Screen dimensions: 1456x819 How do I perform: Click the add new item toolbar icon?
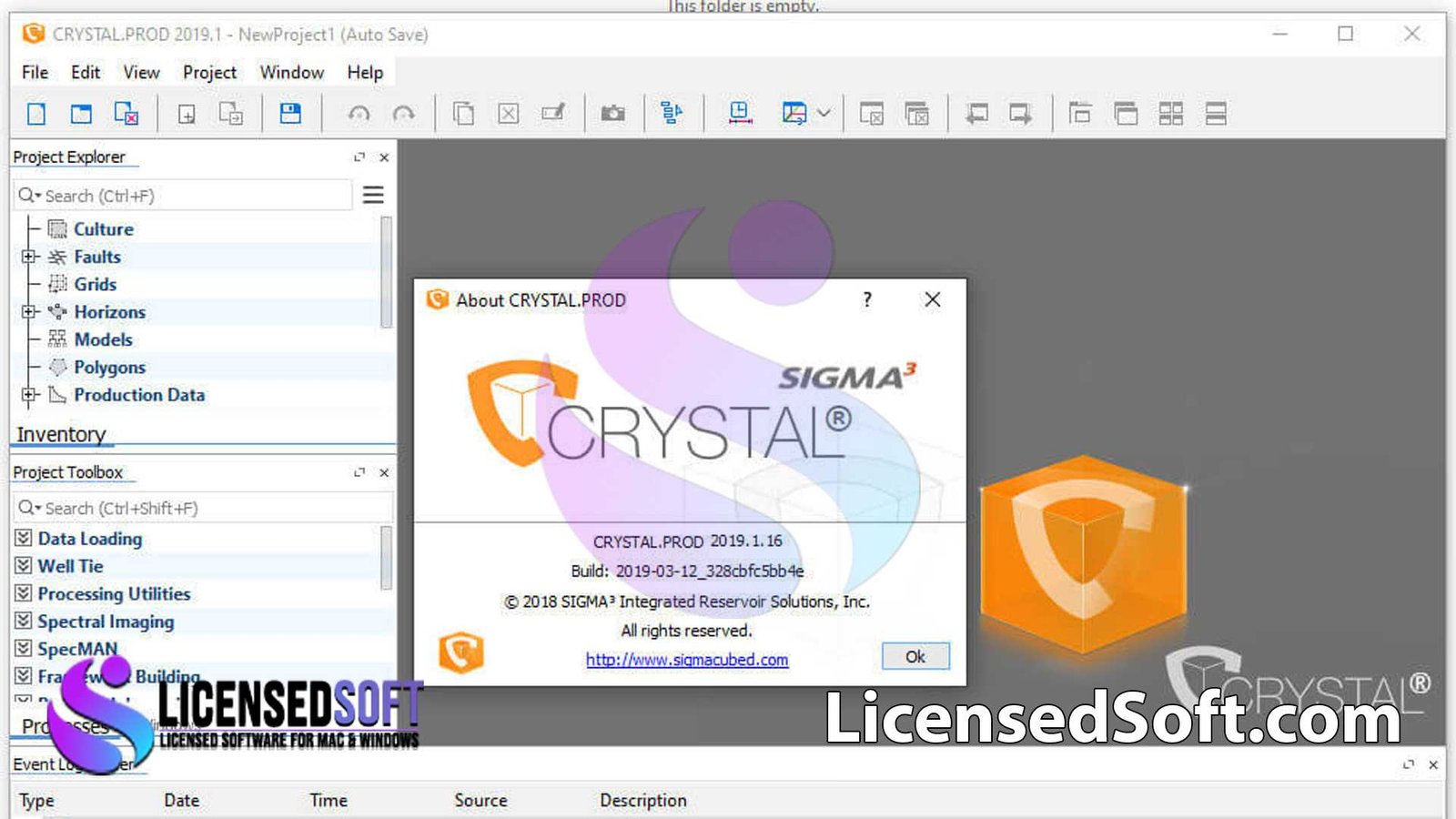click(x=187, y=114)
